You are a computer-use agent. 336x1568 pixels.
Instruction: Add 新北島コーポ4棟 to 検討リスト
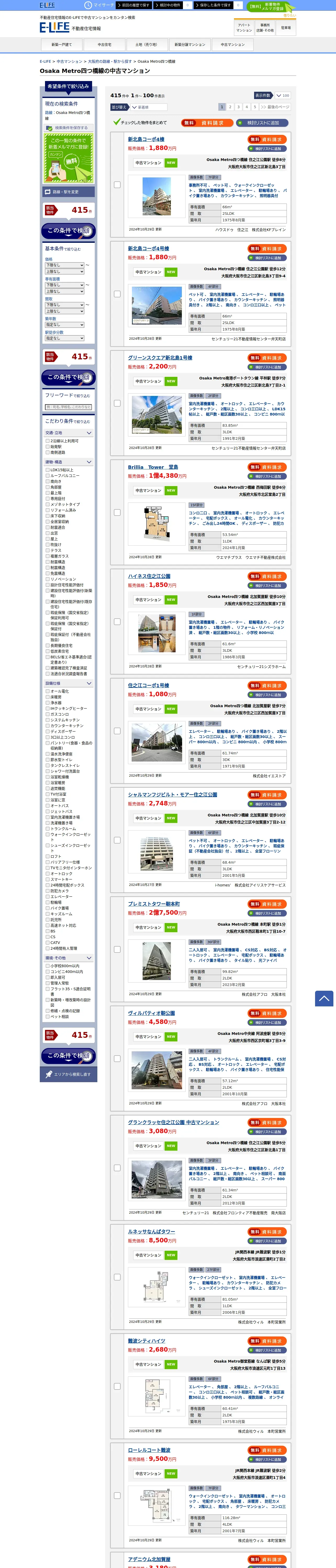tap(267, 148)
